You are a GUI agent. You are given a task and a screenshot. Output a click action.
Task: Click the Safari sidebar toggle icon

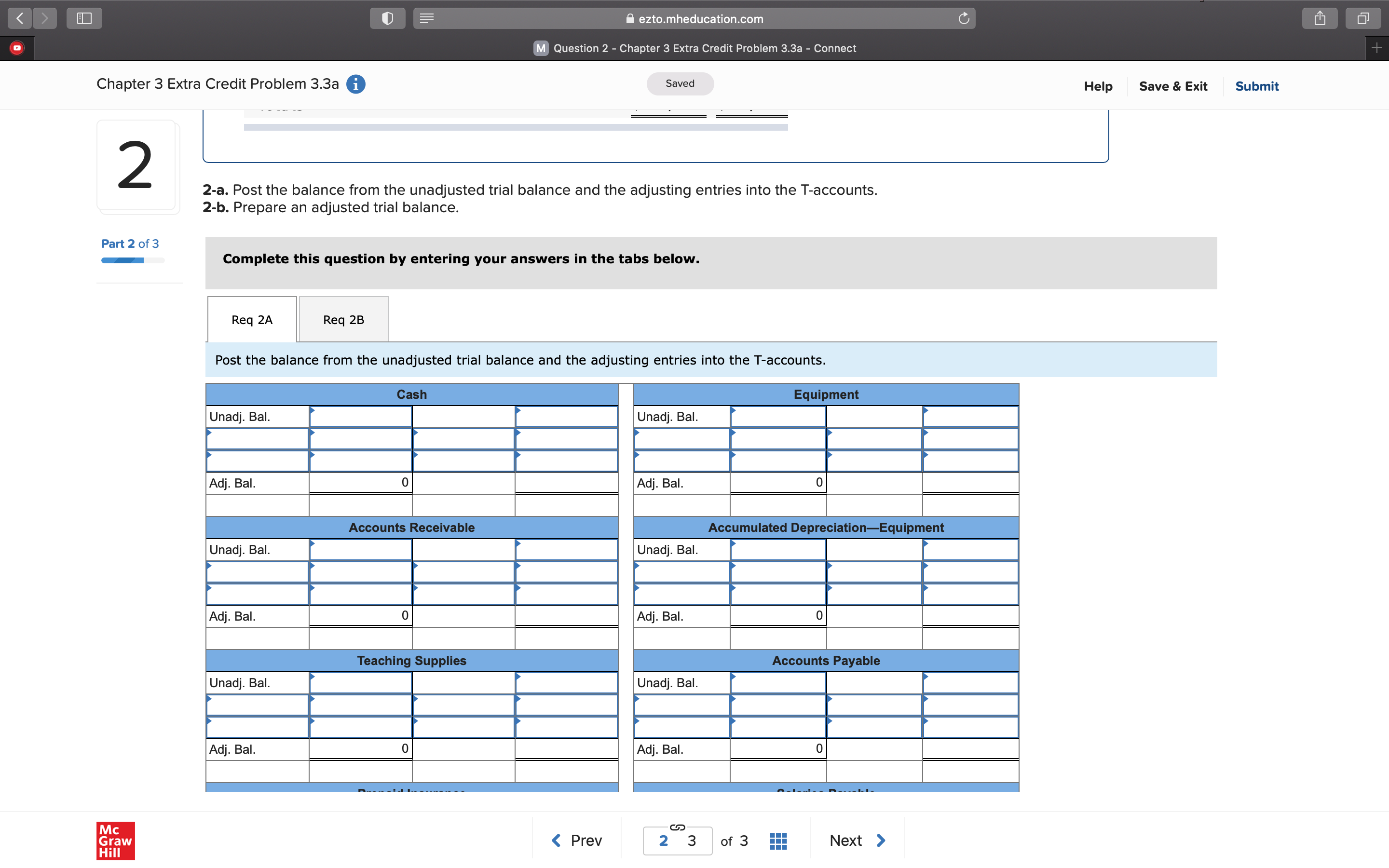[x=84, y=18]
